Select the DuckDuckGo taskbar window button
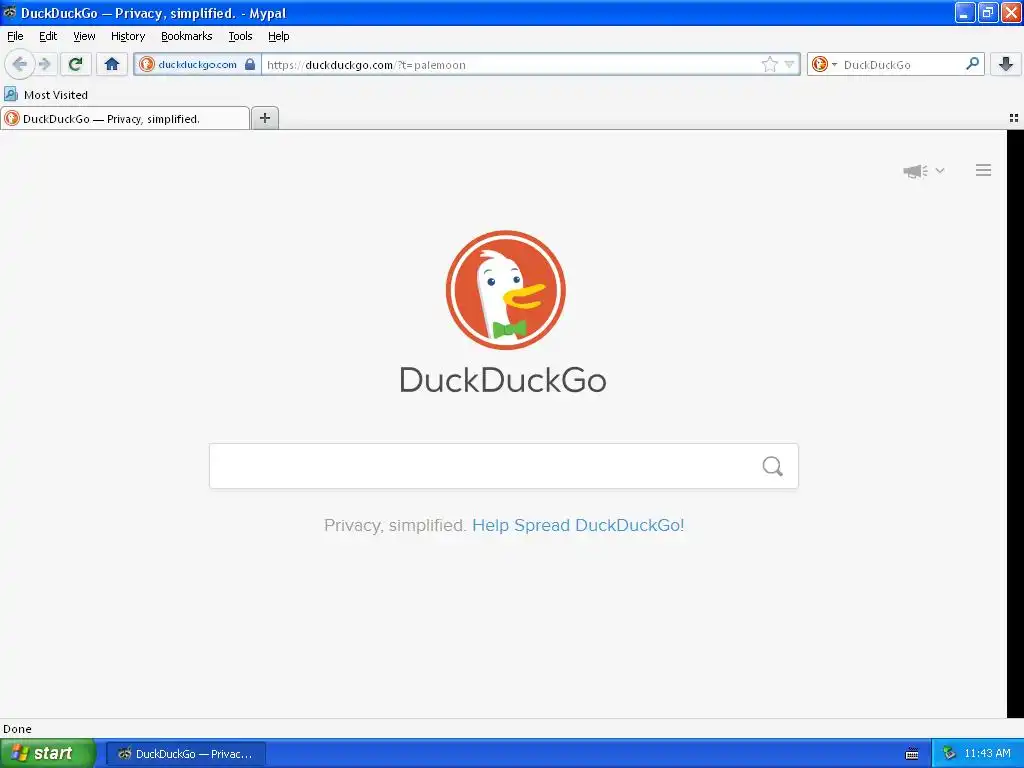 [186, 754]
